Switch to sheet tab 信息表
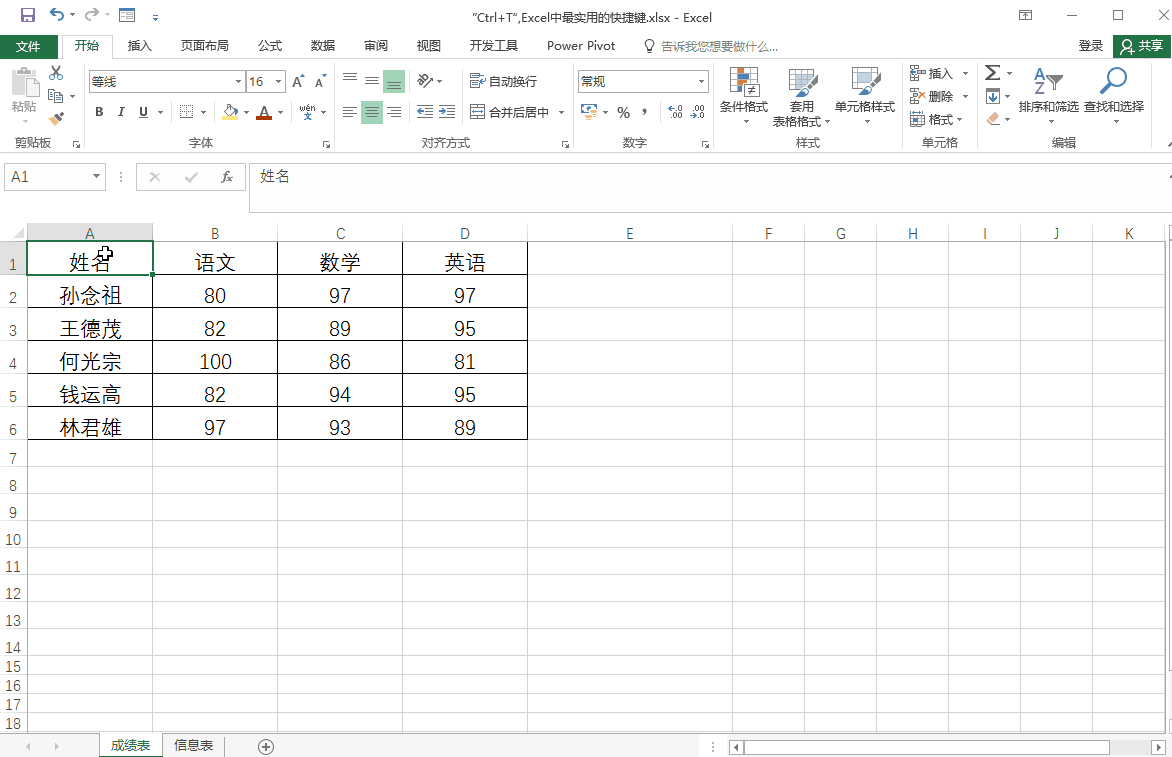The width and height of the screenshot is (1172, 757). [194, 745]
